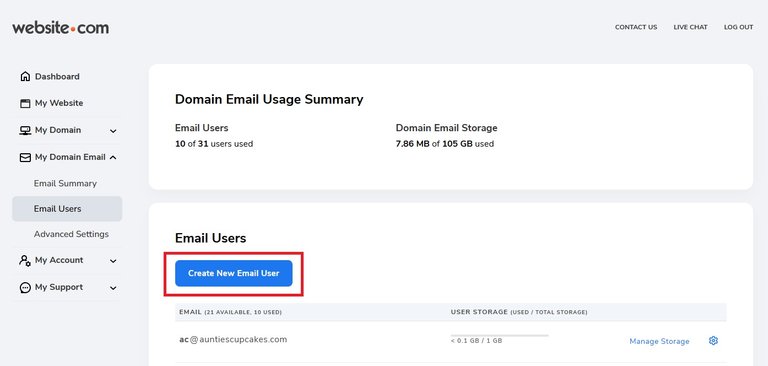Screen dimensions: 768x366
Task: Click the USER STORAGE column header
Action: pos(519,312)
